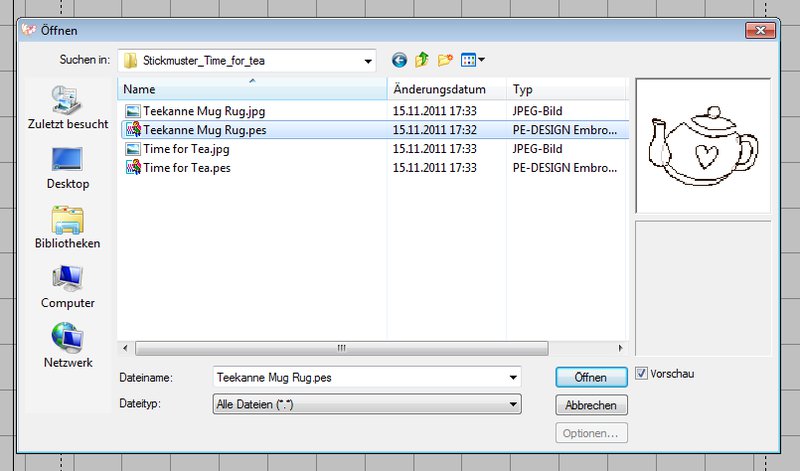
Task: Expand the Dateiname dropdown arrow
Action: tap(513, 378)
